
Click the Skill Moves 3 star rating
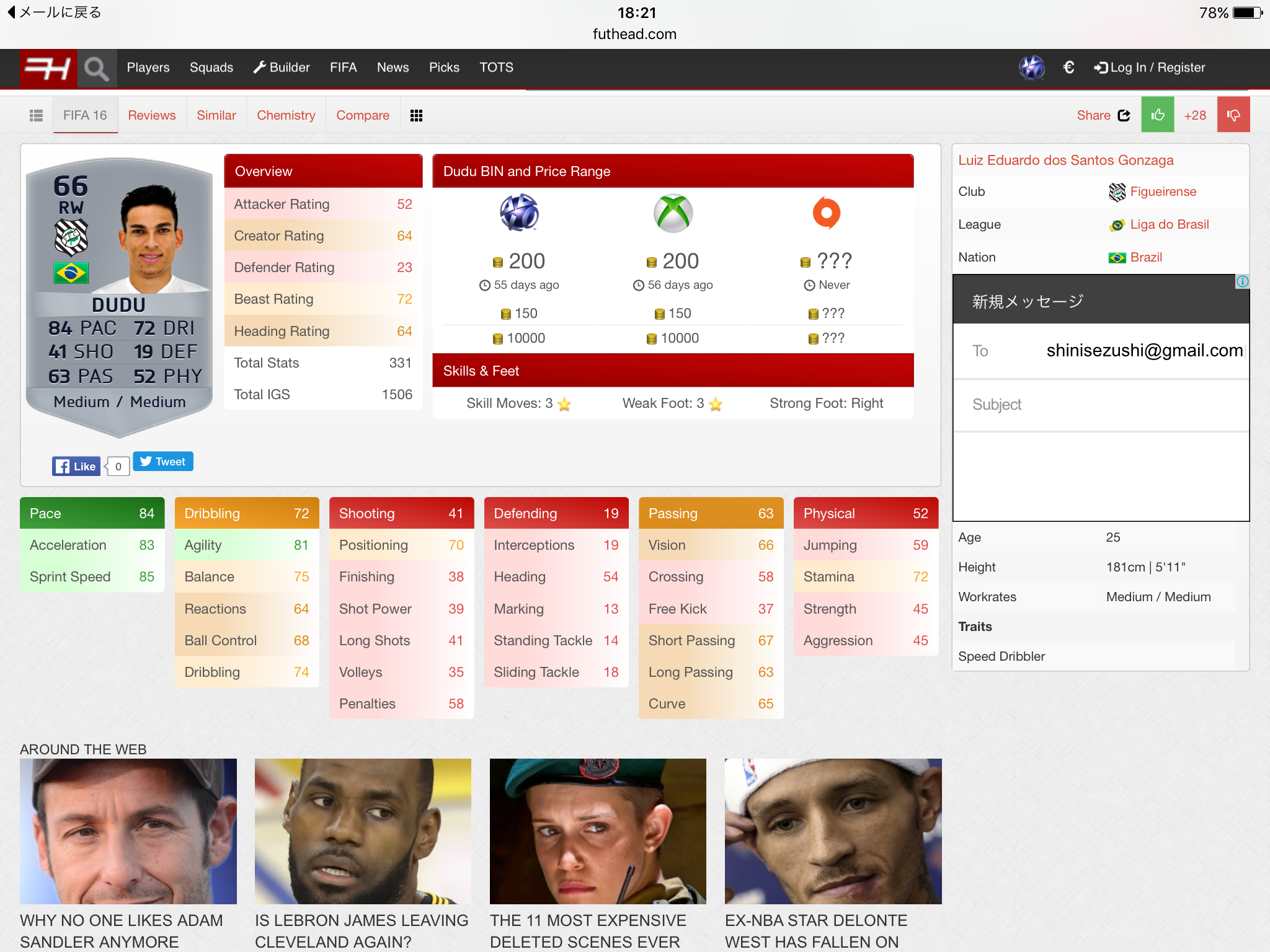click(x=518, y=403)
